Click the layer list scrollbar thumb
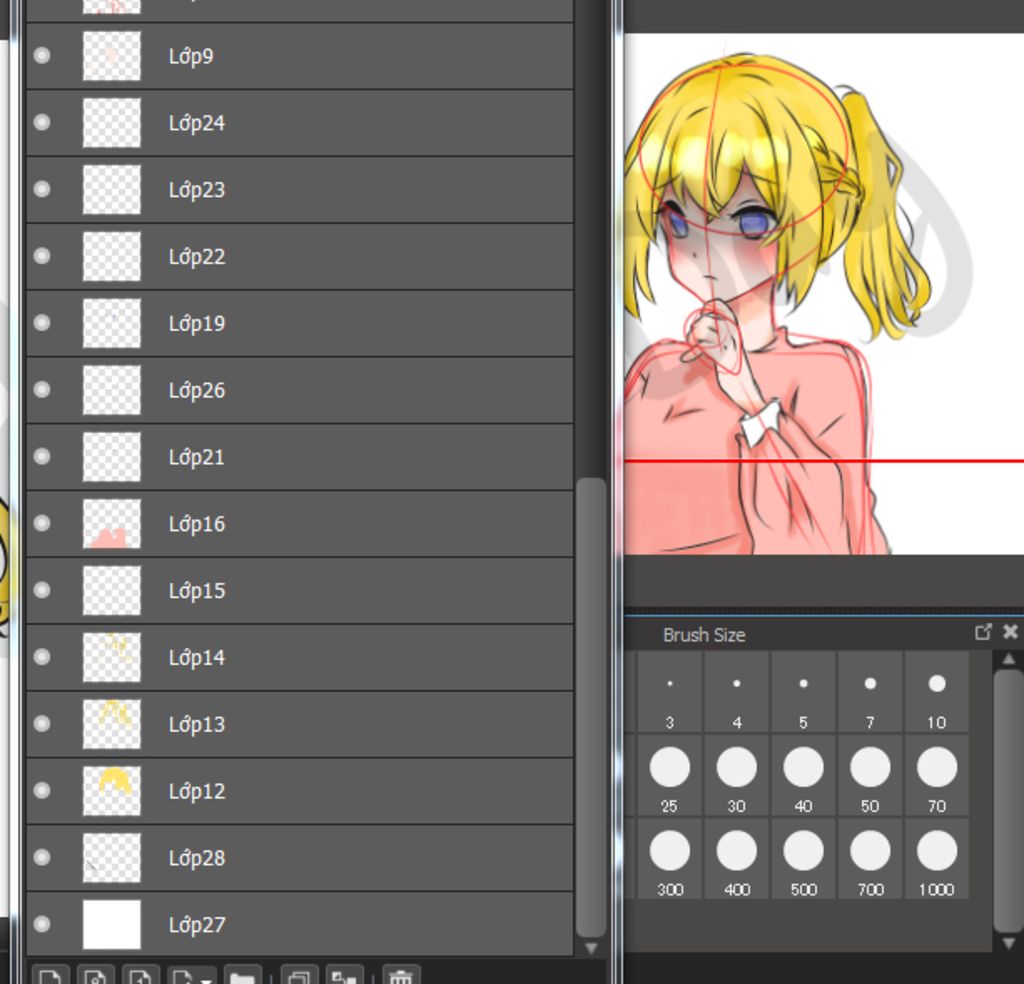Viewport: 1024px width, 984px height. pos(592,707)
